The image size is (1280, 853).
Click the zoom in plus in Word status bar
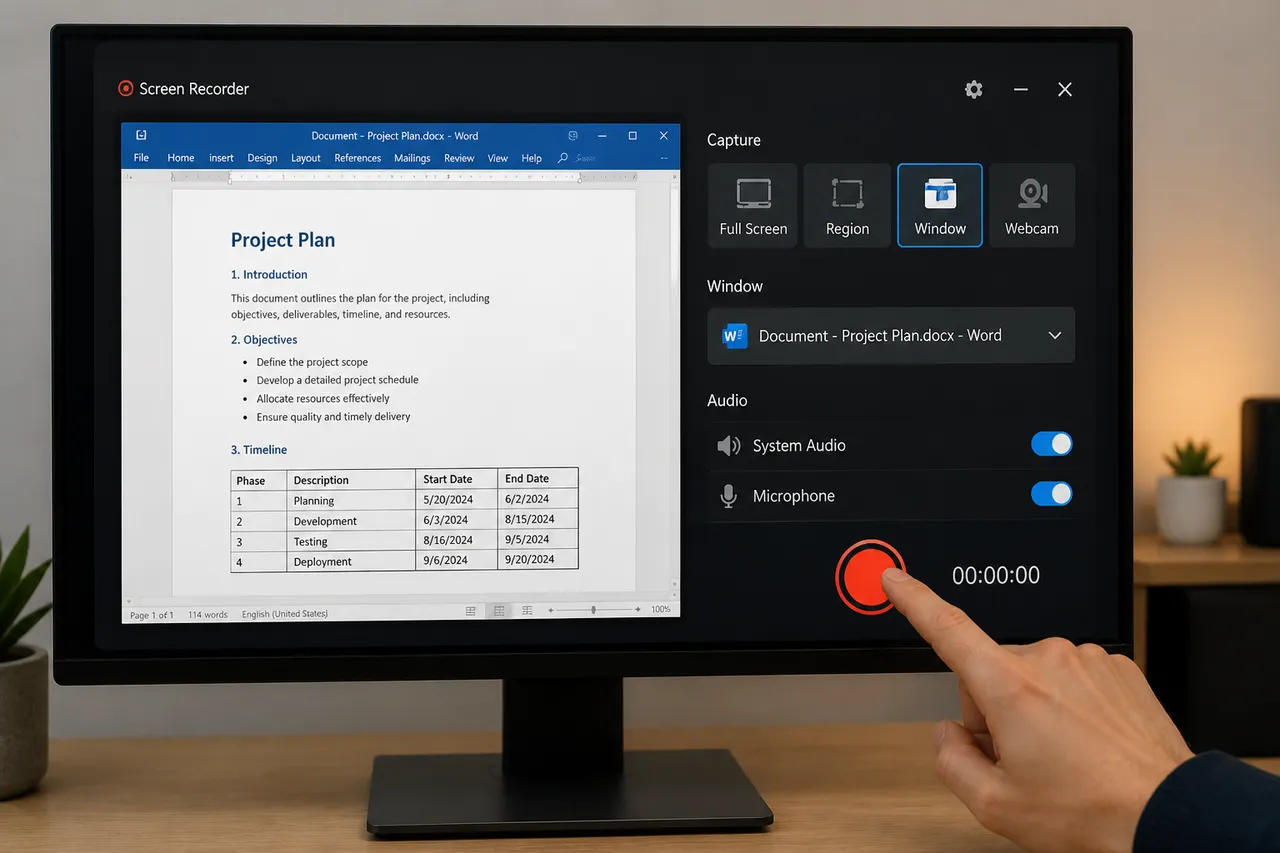tap(637, 610)
